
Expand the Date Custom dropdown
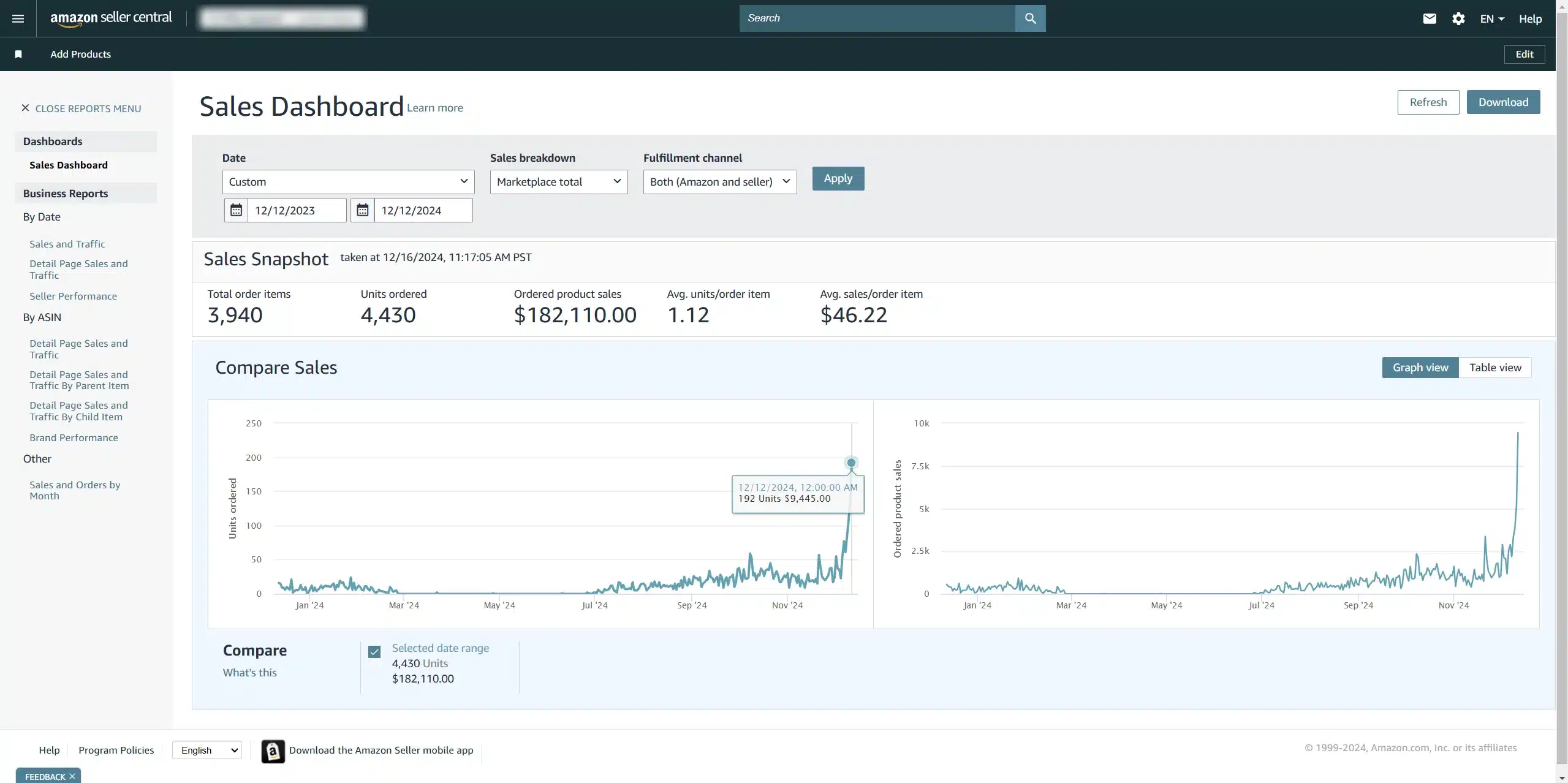[348, 181]
